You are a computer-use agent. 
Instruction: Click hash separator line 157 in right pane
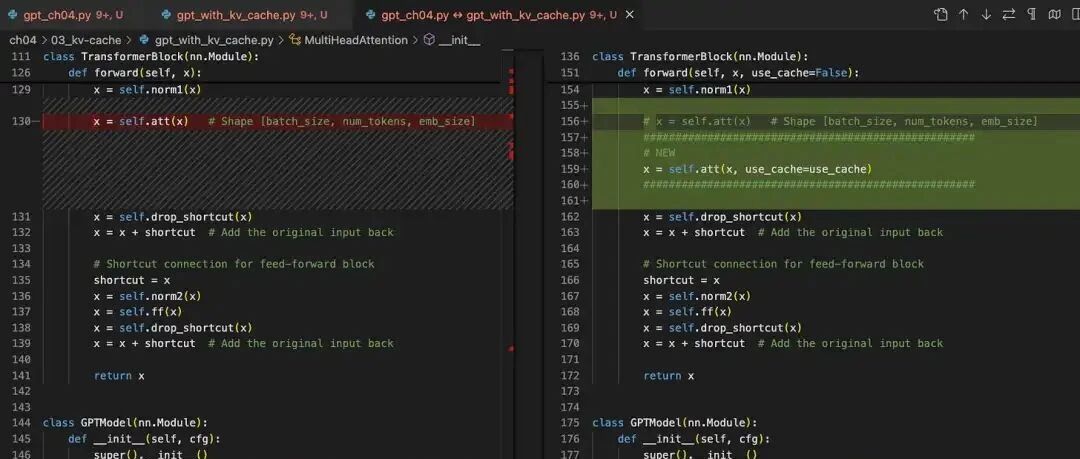(x=809, y=137)
